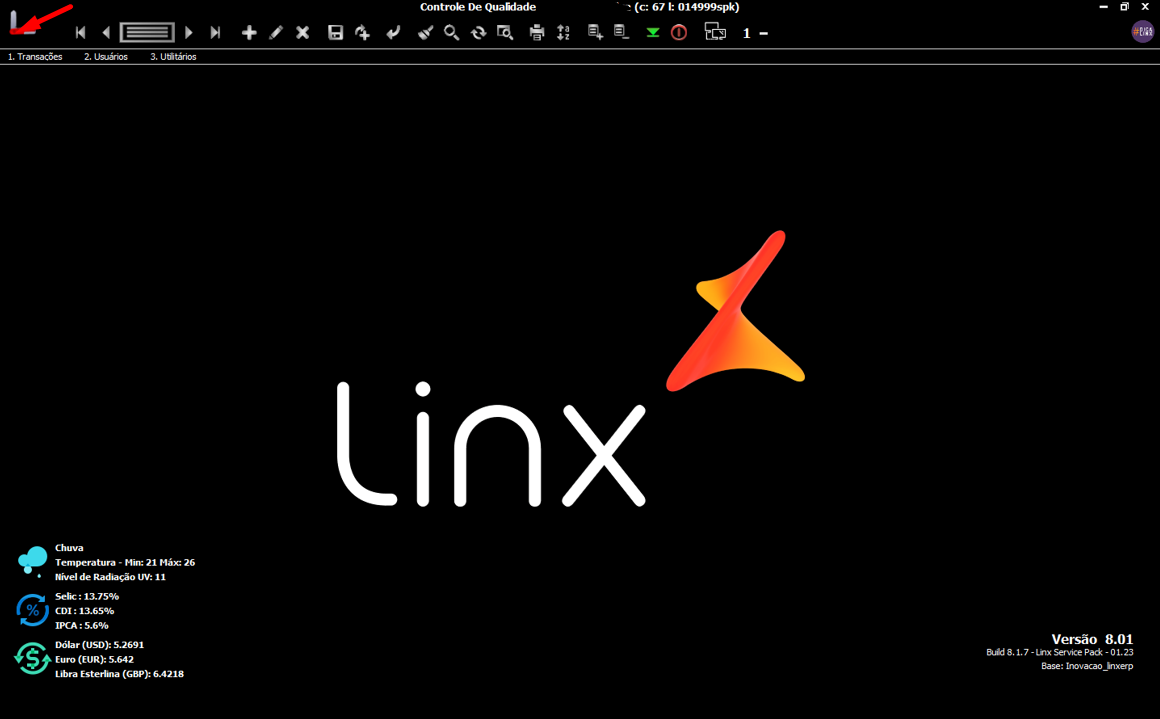Click 'Libra Esterlina (GBP): 6.4218' text
1160x719 pixels.
click(x=119, y=674)
